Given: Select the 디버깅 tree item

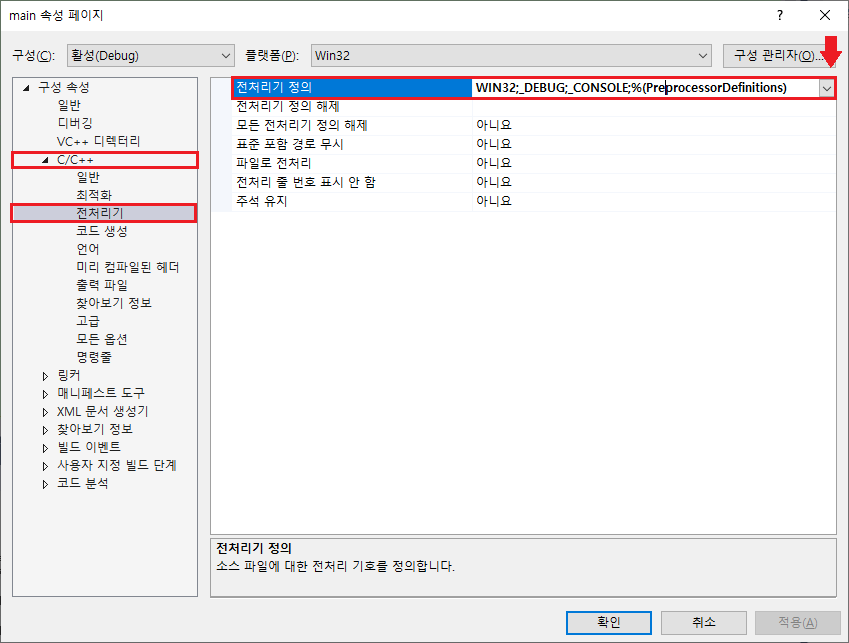Looking at the screenshot, I should [75, 123].
